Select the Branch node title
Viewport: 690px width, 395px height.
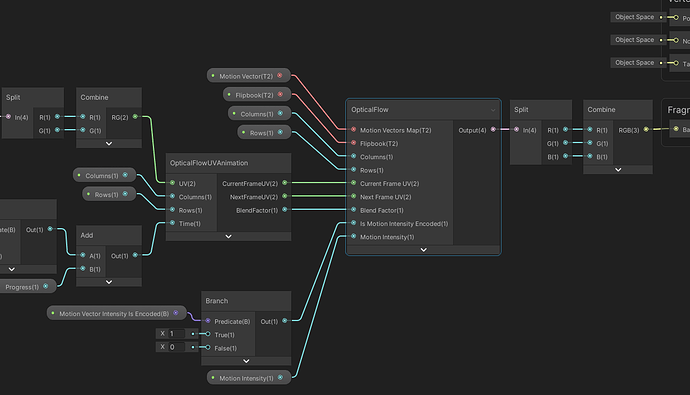pos(217,301)
